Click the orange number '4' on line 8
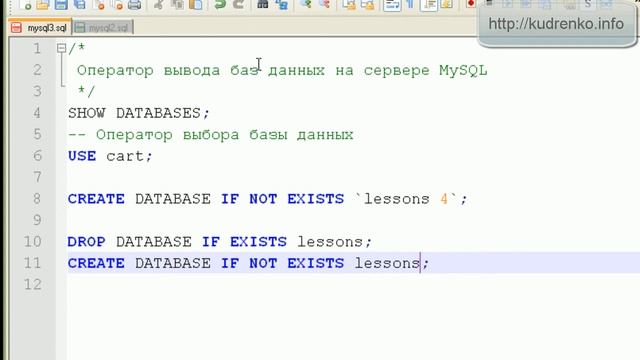This screenshot has height=360, width=640. coord(444,199)
